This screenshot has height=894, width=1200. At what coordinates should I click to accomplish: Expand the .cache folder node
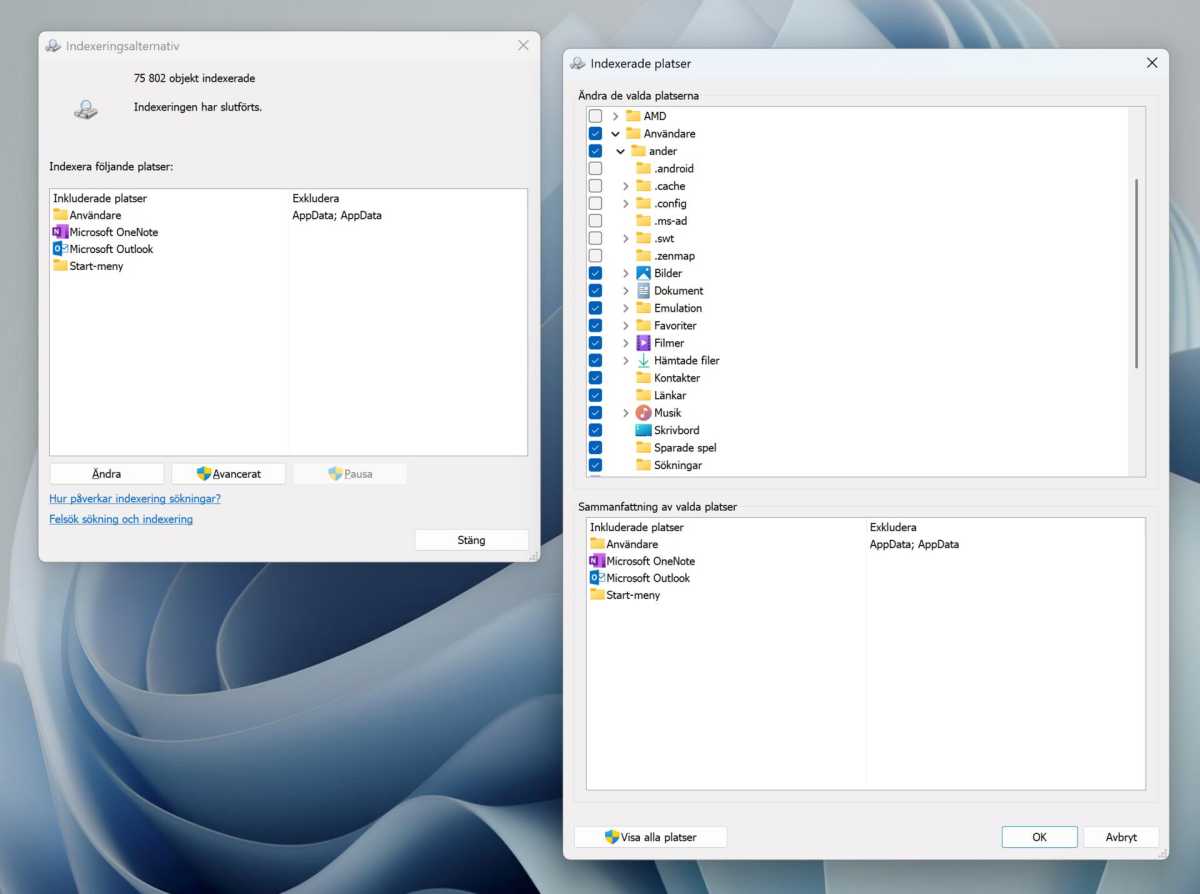(626, 186)
